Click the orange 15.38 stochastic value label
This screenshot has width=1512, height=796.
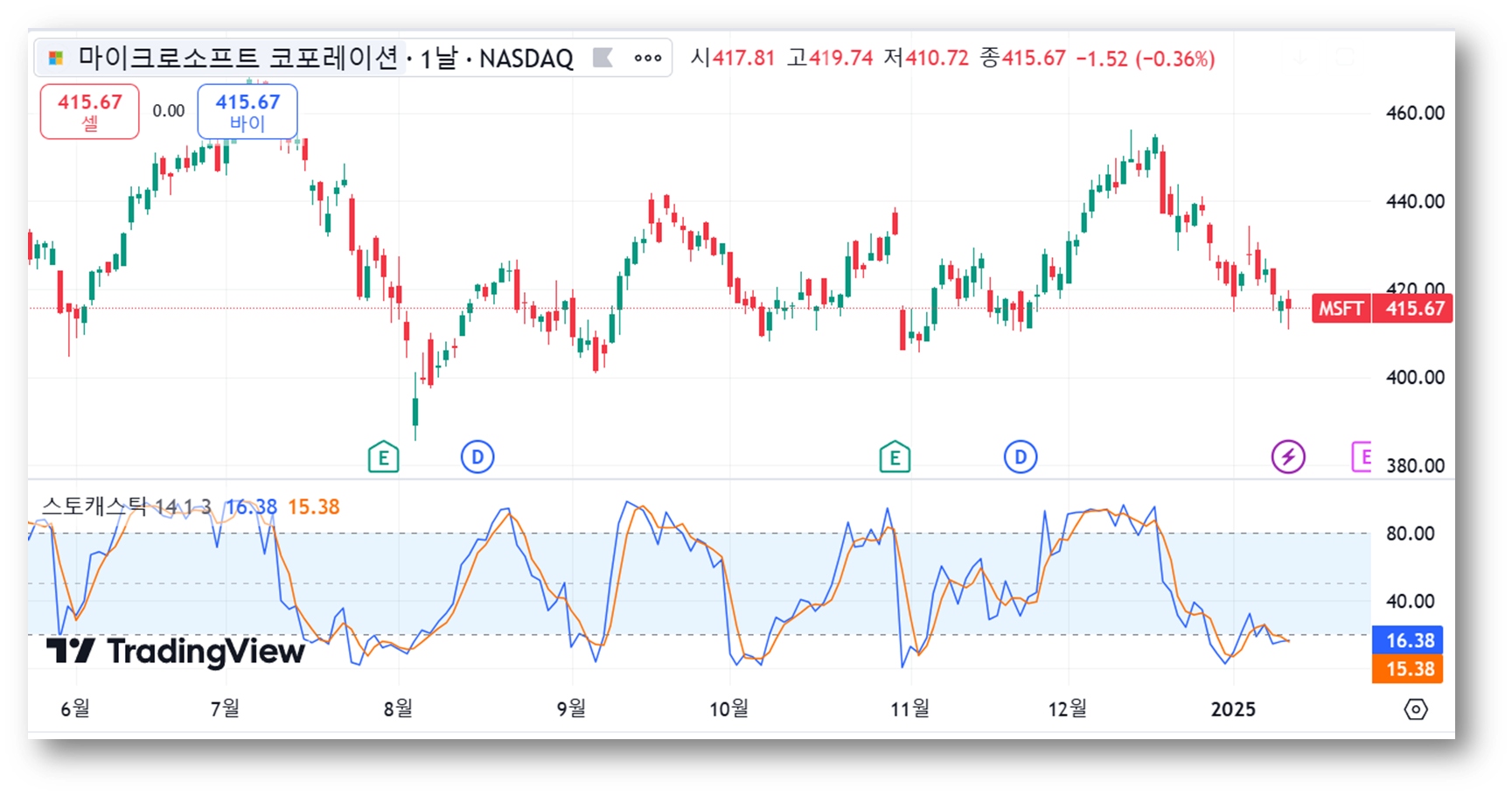1408,669
